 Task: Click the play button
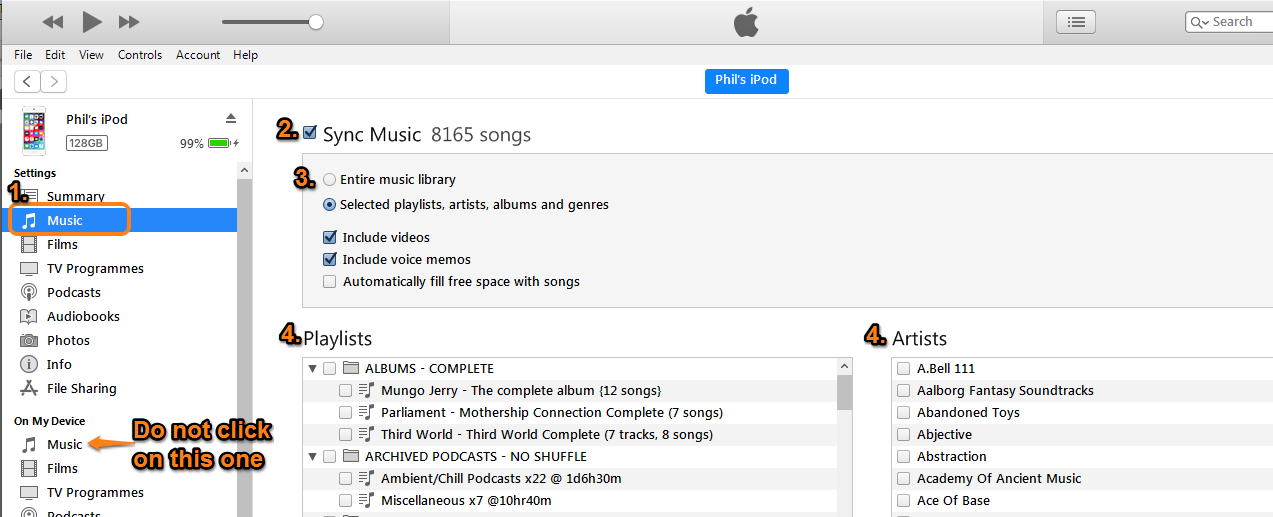tap(92, 21)
